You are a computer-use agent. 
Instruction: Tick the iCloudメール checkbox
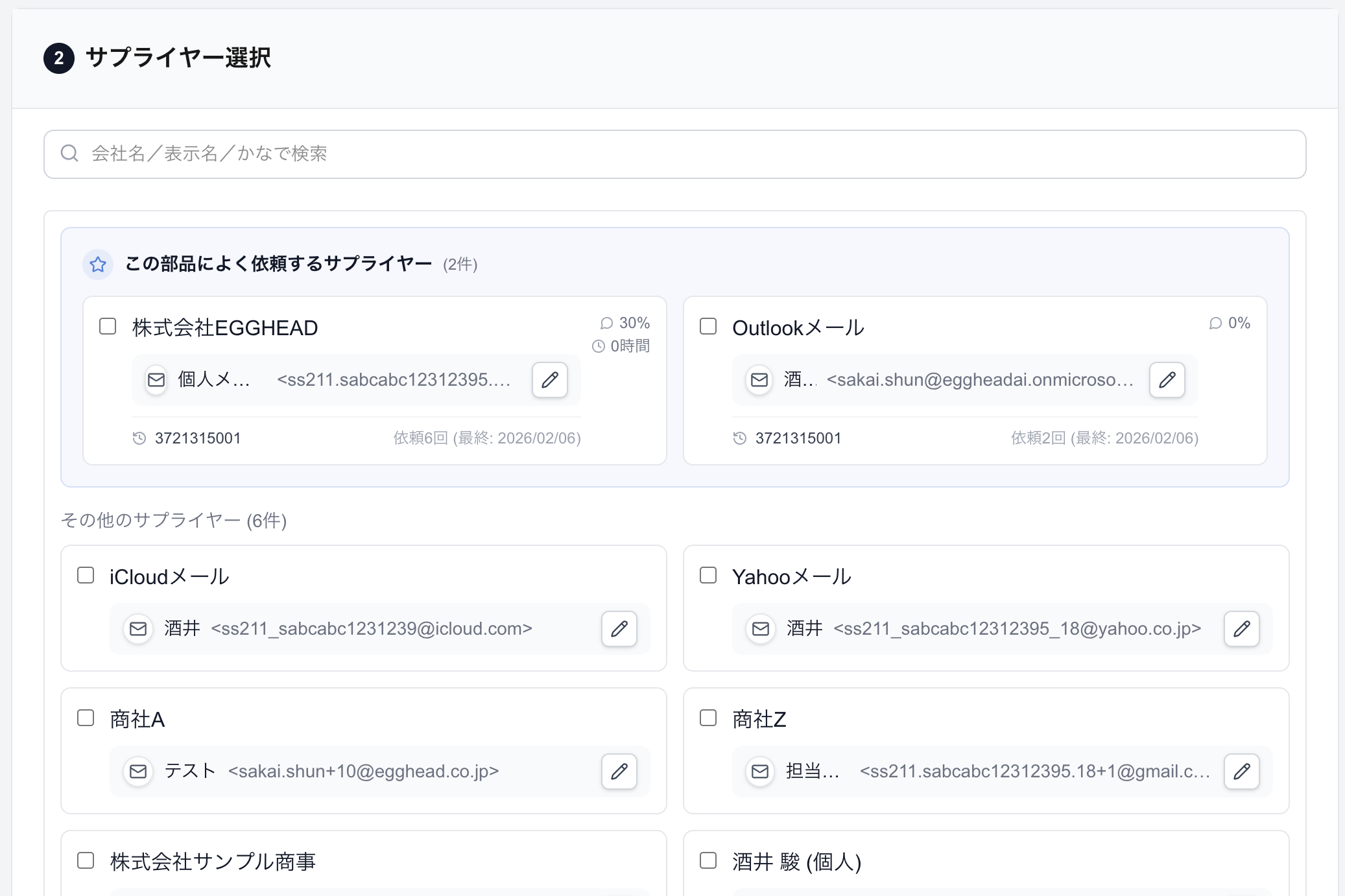click(x=86, y=575)
